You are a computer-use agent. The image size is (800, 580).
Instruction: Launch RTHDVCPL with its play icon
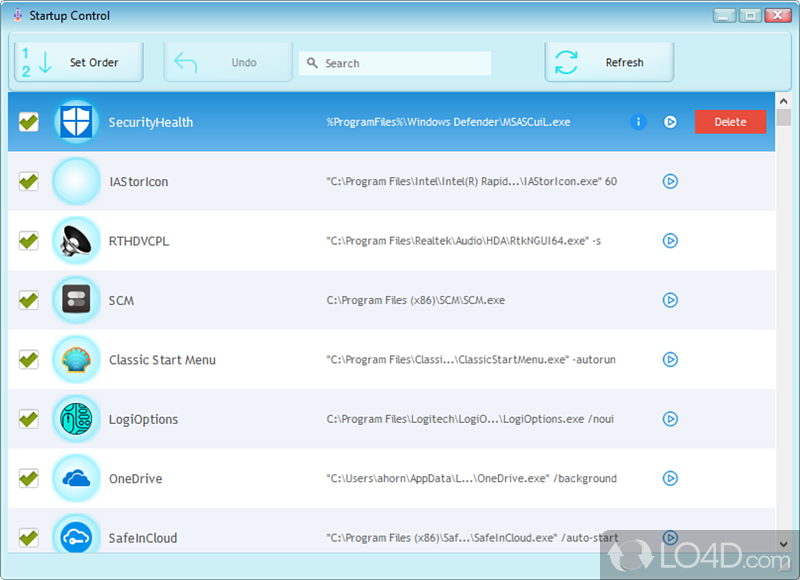point(670,241)
